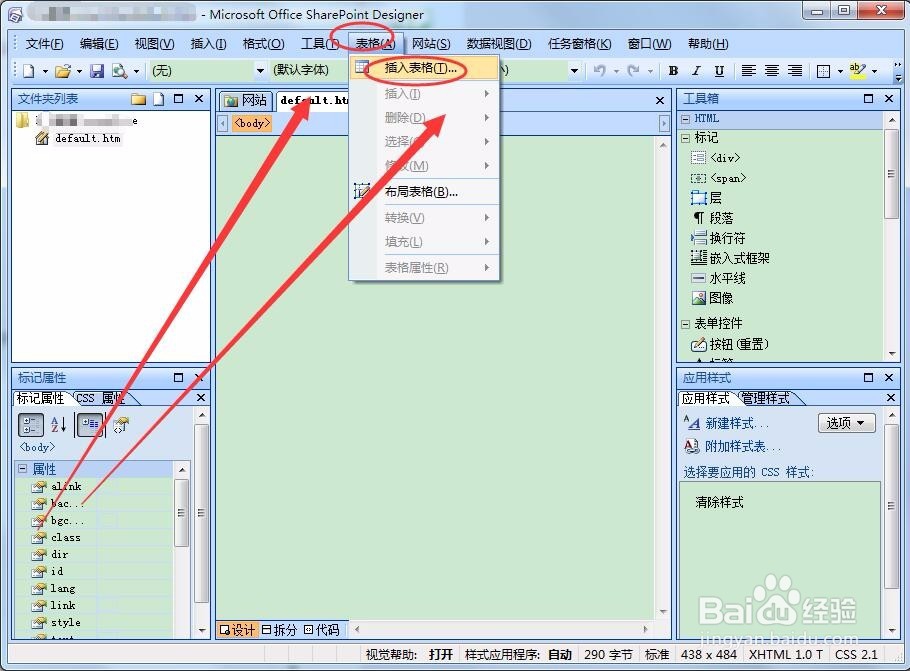Click the Borders toolbar icon
Viewport: 910px width, 671px height.
pos(823,71)
